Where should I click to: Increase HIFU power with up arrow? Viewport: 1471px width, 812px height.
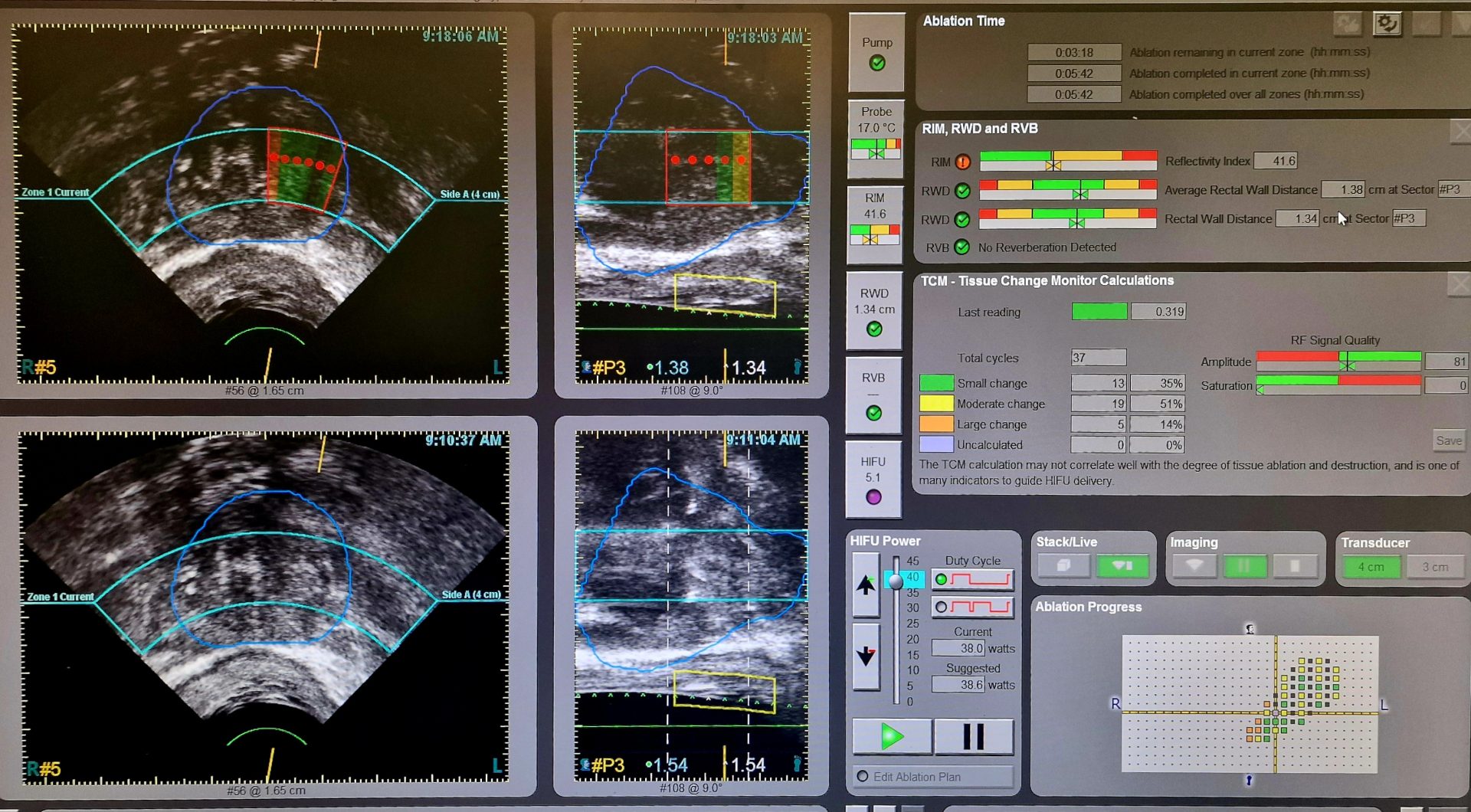point(866,585)
